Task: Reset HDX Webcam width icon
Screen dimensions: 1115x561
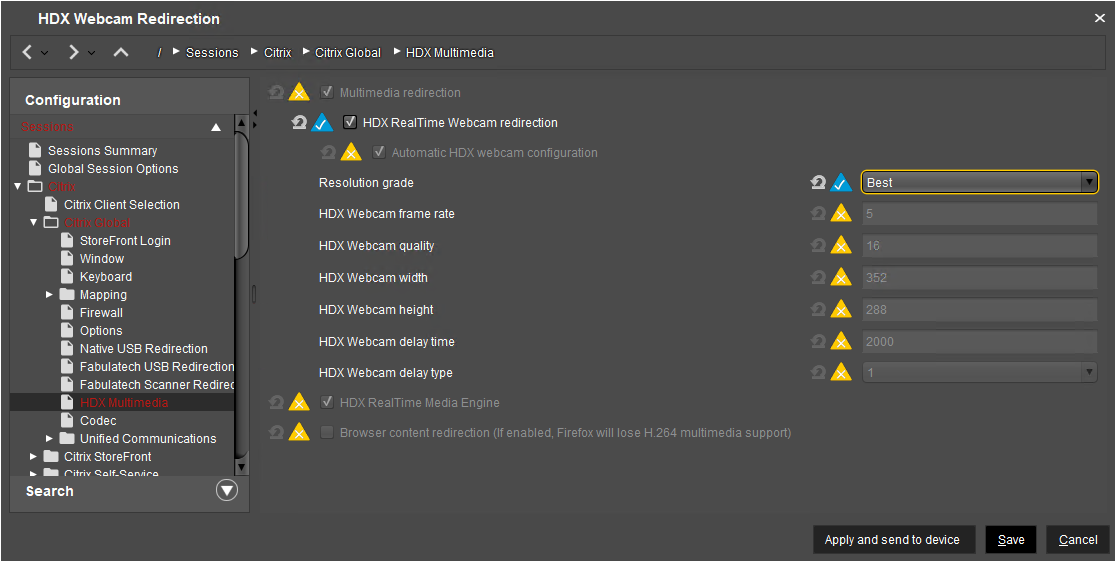Action: coord(818,277)
